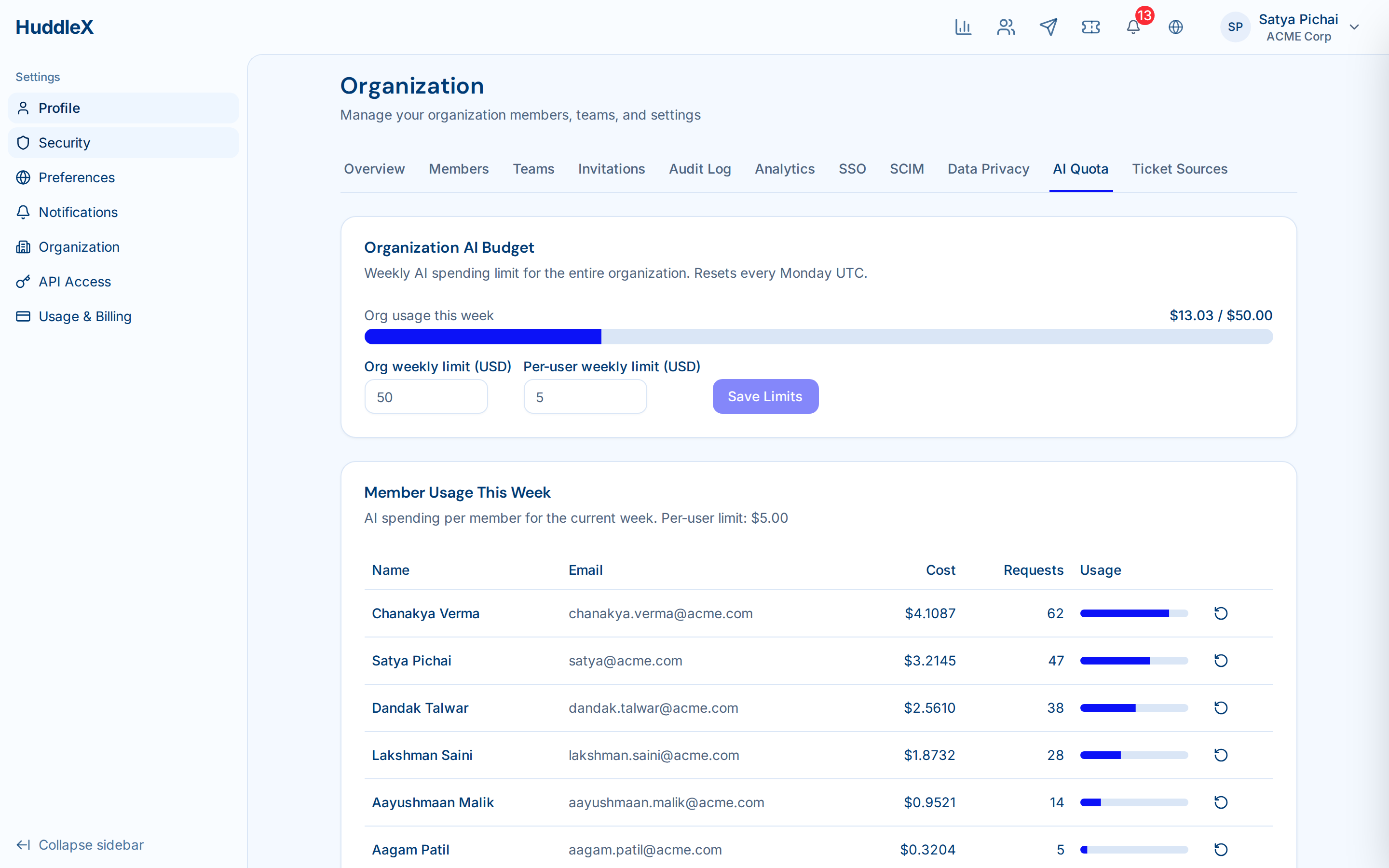Switch to the Data Privacy tab
1389x868 pixels.
988,169
